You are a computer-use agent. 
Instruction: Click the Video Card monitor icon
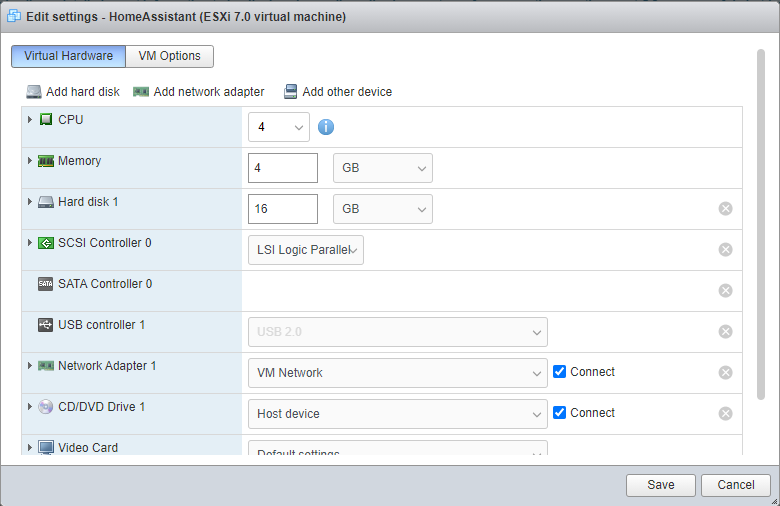pyautogui.click(x=46, y=447)
